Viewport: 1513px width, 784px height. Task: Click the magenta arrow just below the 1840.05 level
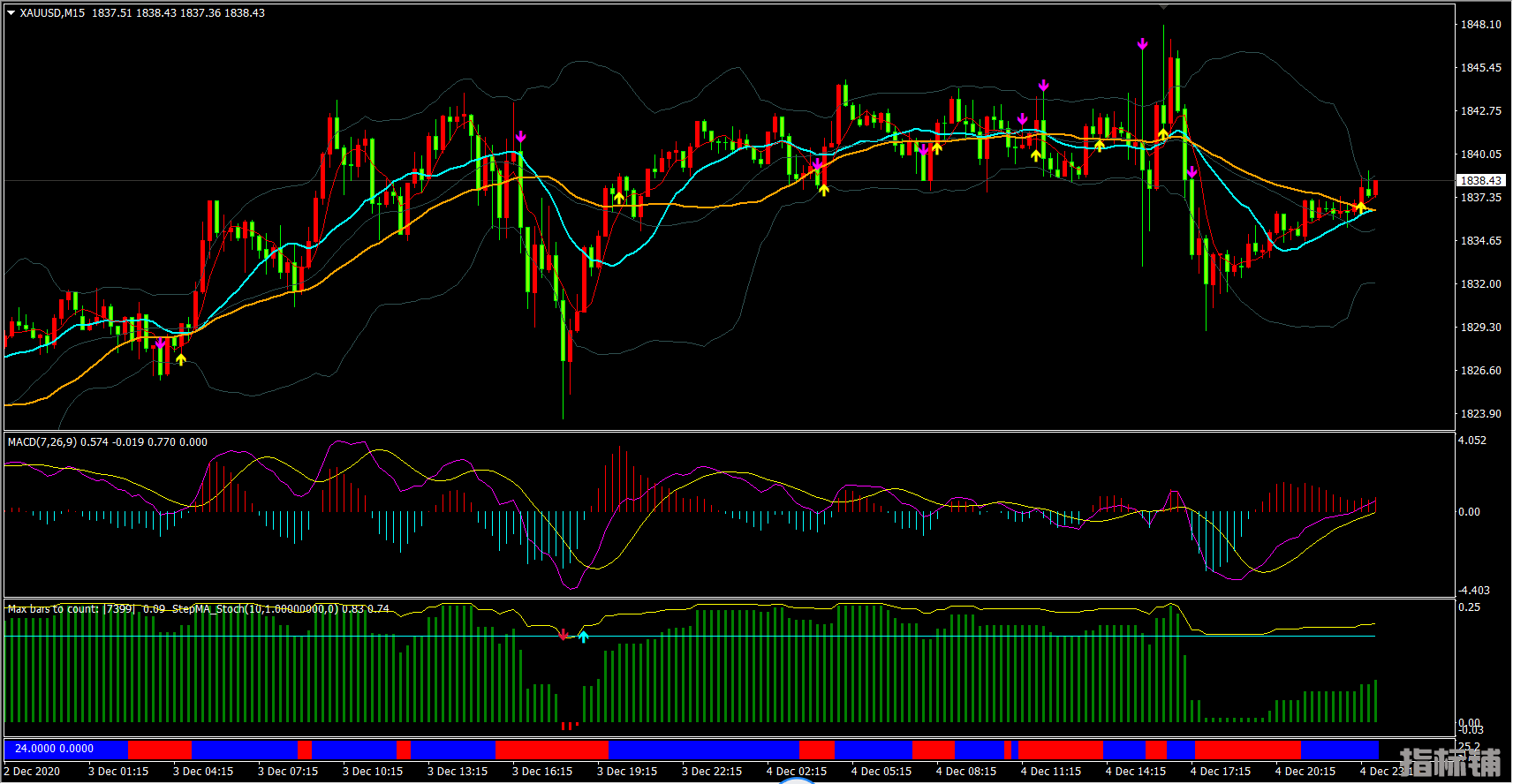tap(1191, 172)
